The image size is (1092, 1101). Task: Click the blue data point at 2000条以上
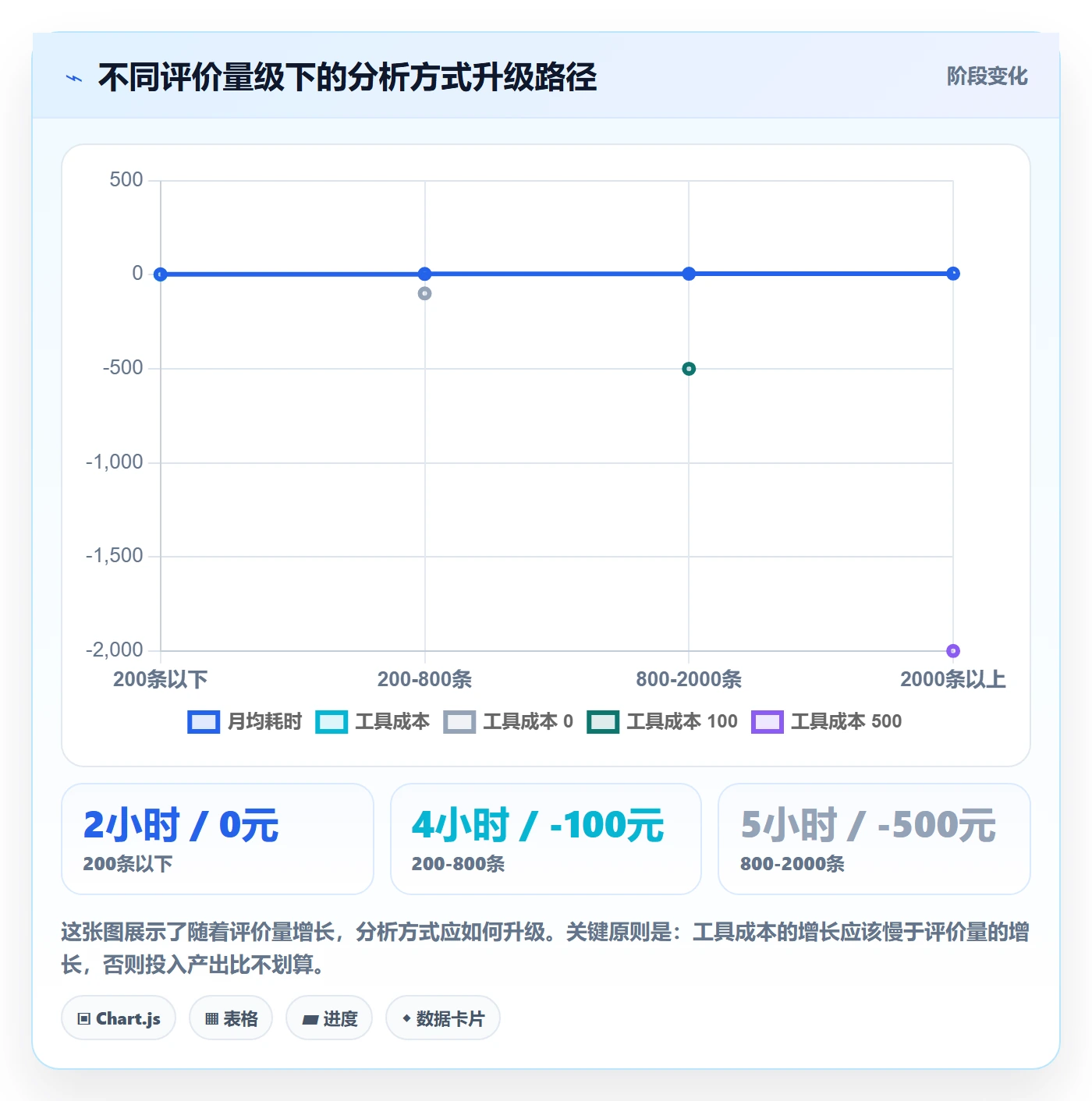tap(953, 274)
